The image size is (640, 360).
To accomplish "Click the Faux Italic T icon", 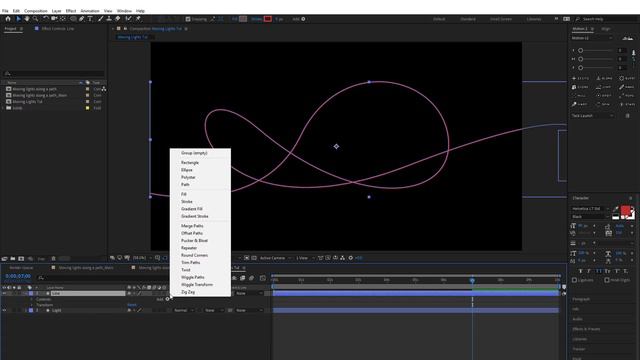I will pyautogui.click(x=589, y=271).
